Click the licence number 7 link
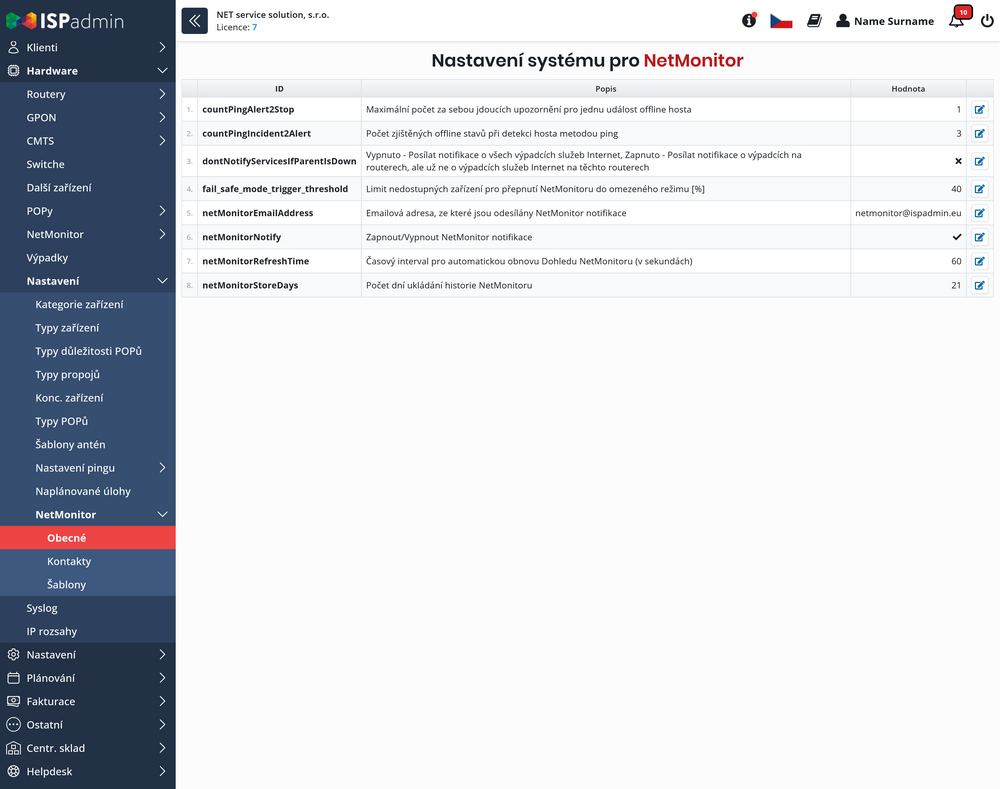1000x789 pixels. (x=254, y=28)
